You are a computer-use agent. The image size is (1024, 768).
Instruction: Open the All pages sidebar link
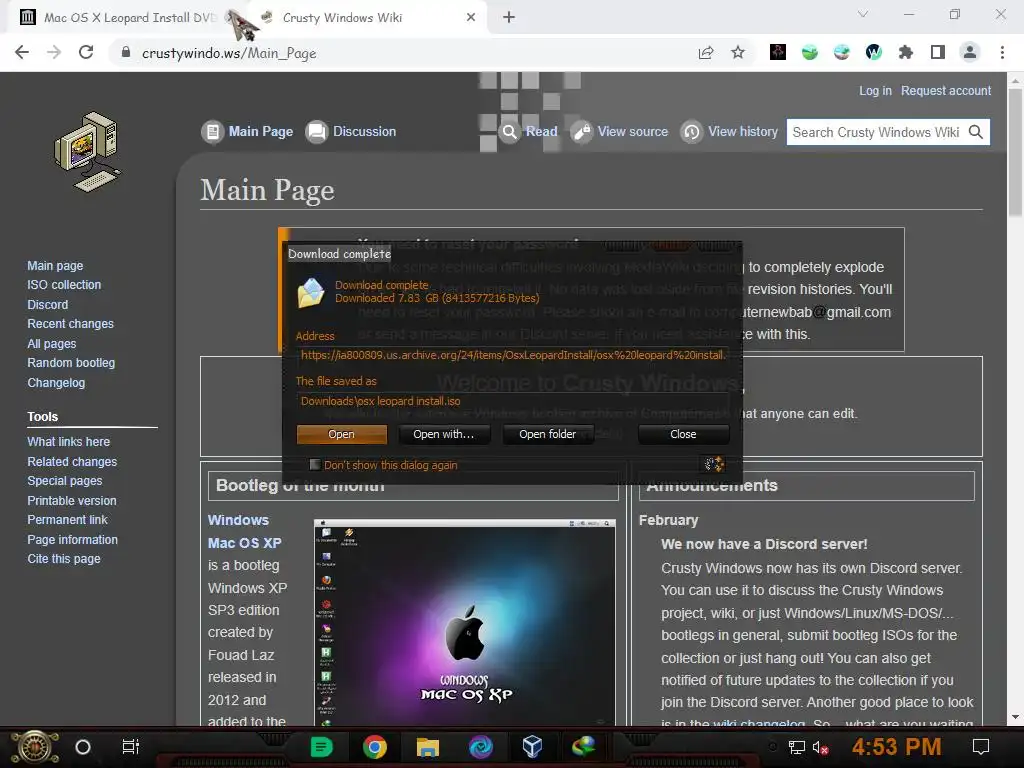52,344
